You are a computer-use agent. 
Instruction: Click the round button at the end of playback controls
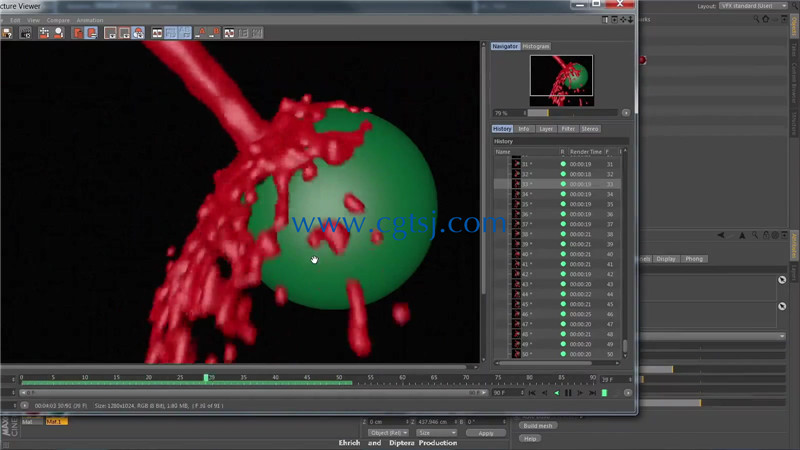[x=628, y=393]
